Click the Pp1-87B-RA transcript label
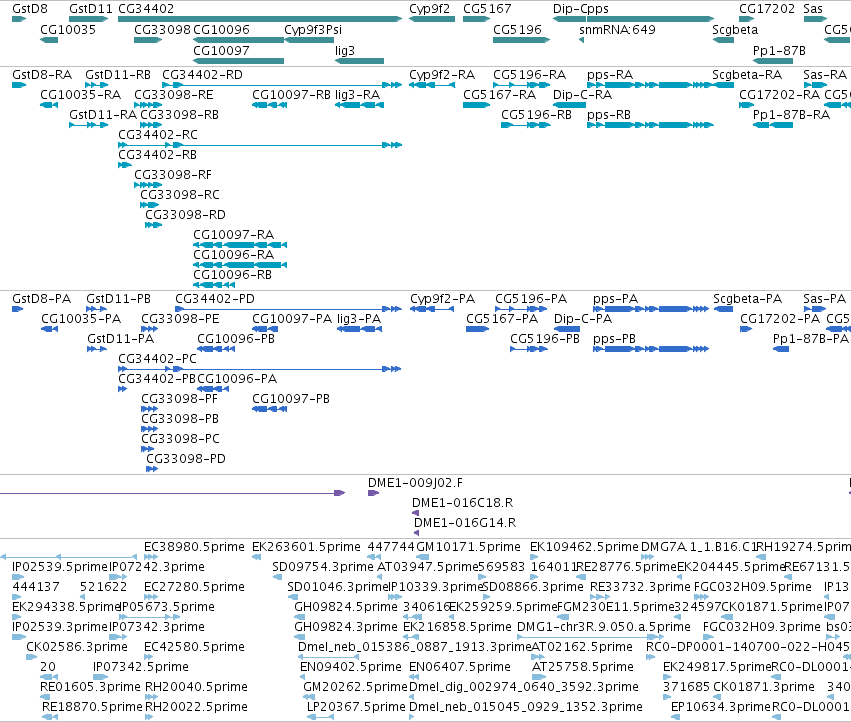 pos(791,115)
